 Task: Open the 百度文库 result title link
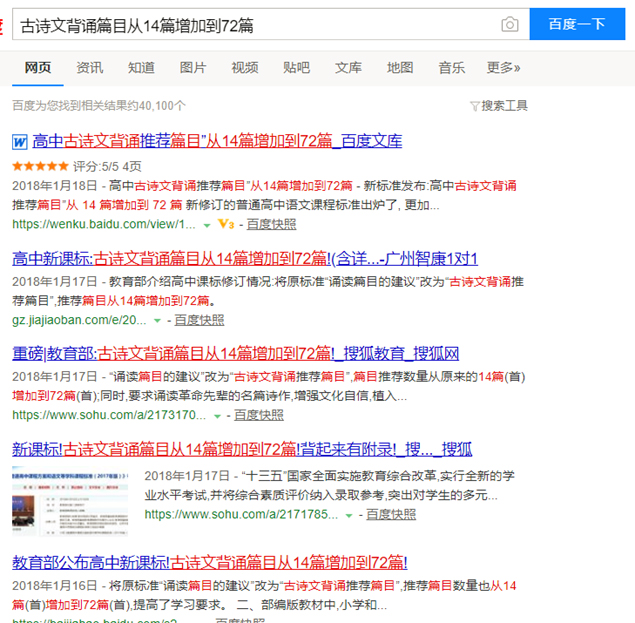pyautogui.click(x=217, y=141)
